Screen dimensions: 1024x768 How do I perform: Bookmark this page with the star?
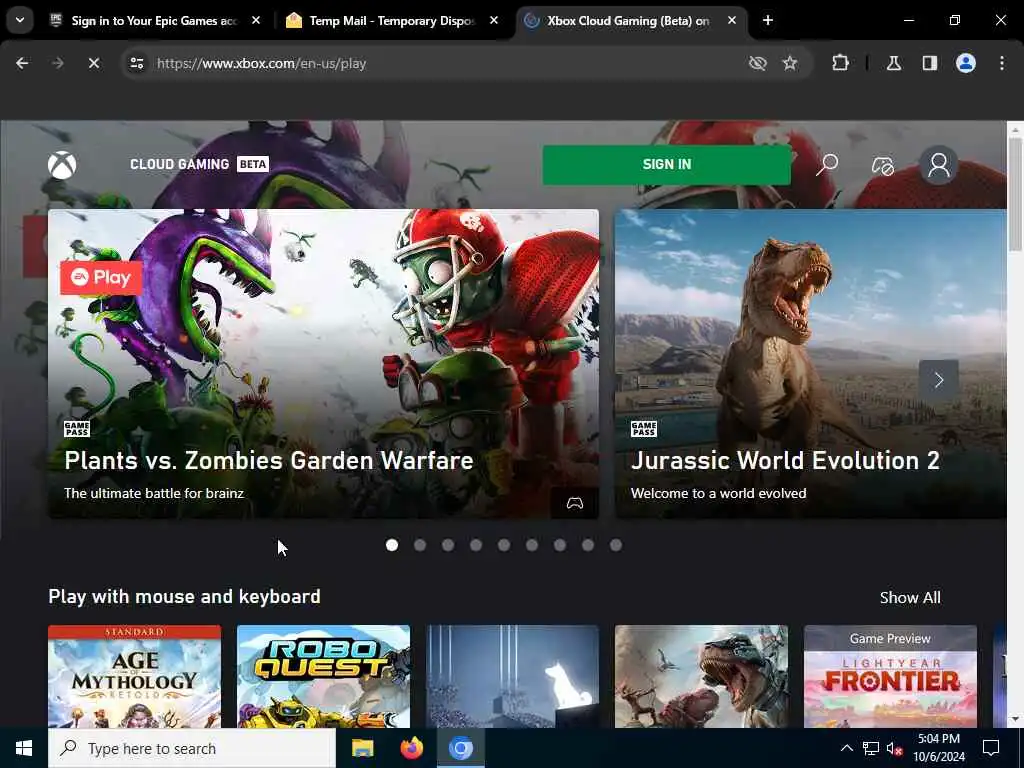click(790, 63)
